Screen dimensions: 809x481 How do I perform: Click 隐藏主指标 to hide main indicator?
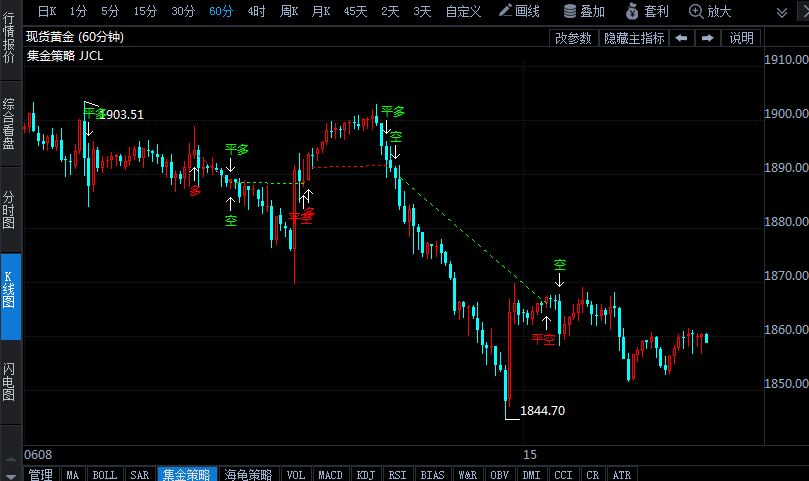[634, 38]
